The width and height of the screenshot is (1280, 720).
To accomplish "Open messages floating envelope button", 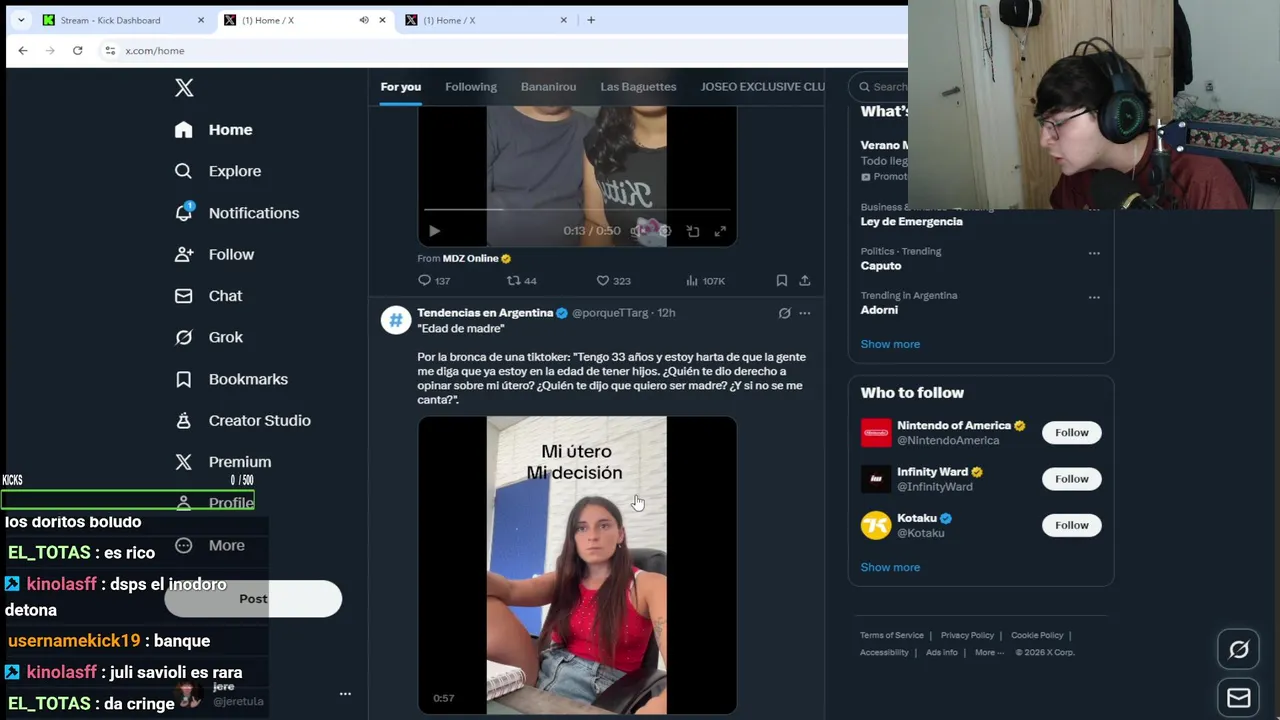I will tap(1238, 698).
